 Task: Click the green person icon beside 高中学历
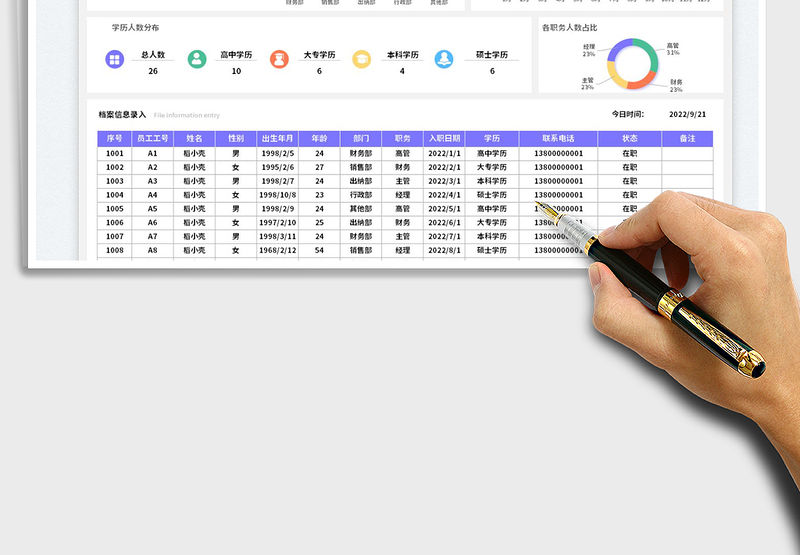pos(198,60)
